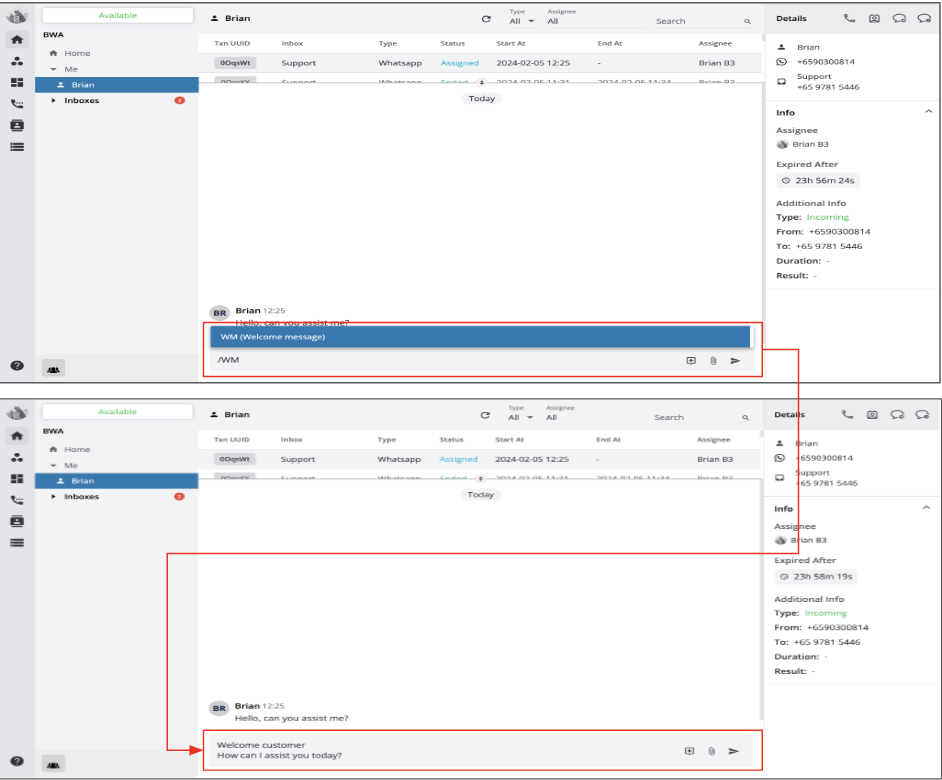Click the 23h 56m 24s expiry chip
The height and width of the screenshot is (780, 942).
pyautogui.click(x=818, y=180)
